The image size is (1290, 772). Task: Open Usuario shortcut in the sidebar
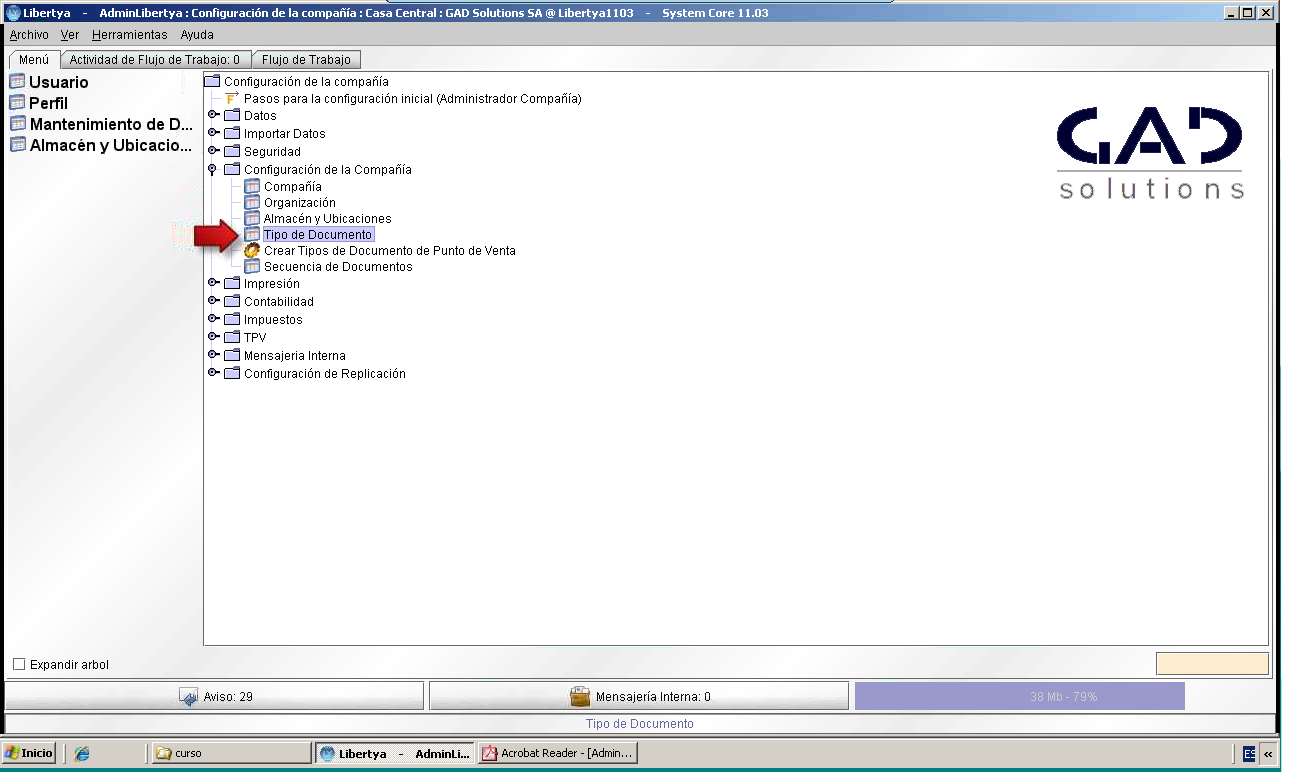click(x=59, y=82)
